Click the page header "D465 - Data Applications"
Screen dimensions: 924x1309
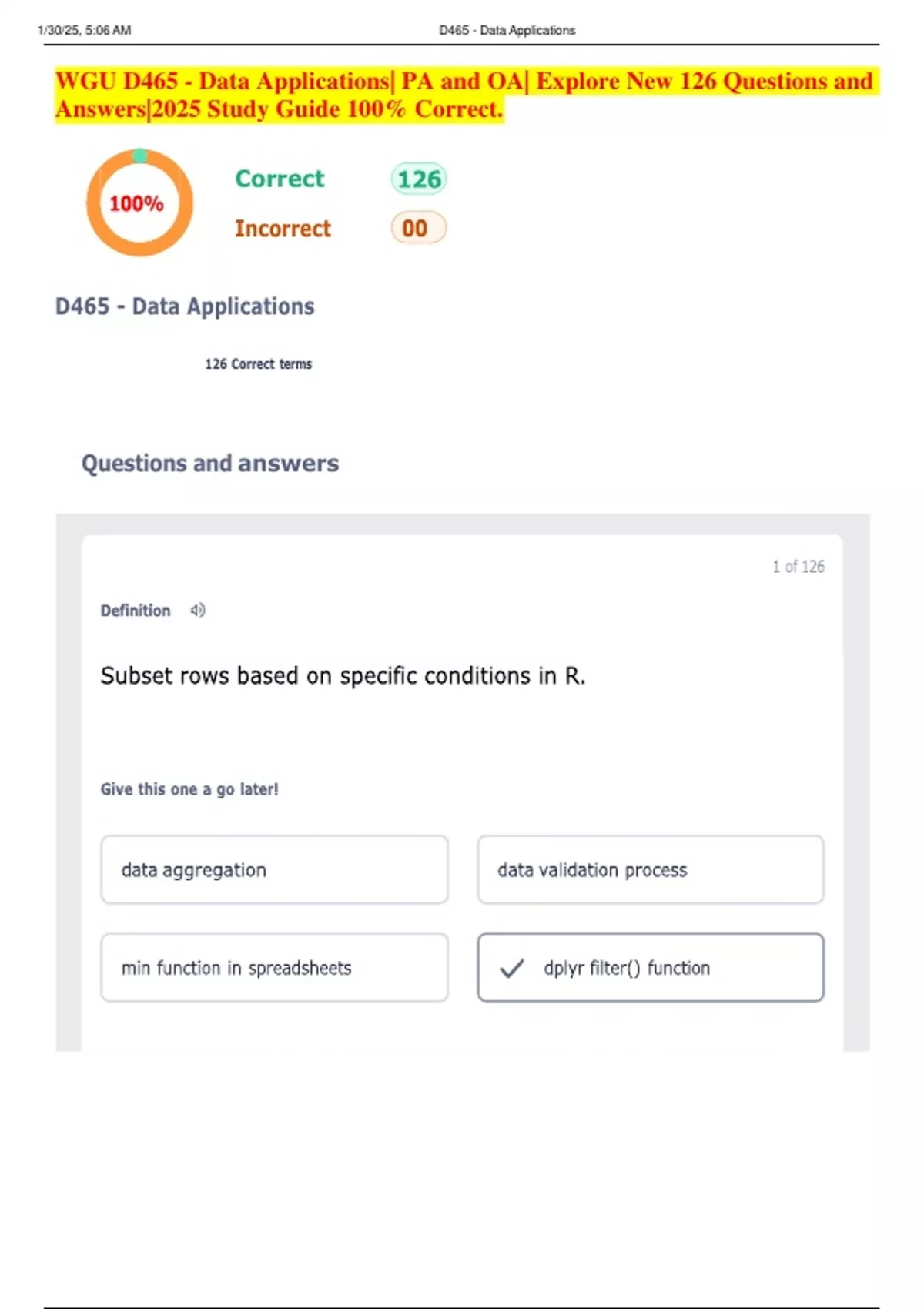click(507, 31)
